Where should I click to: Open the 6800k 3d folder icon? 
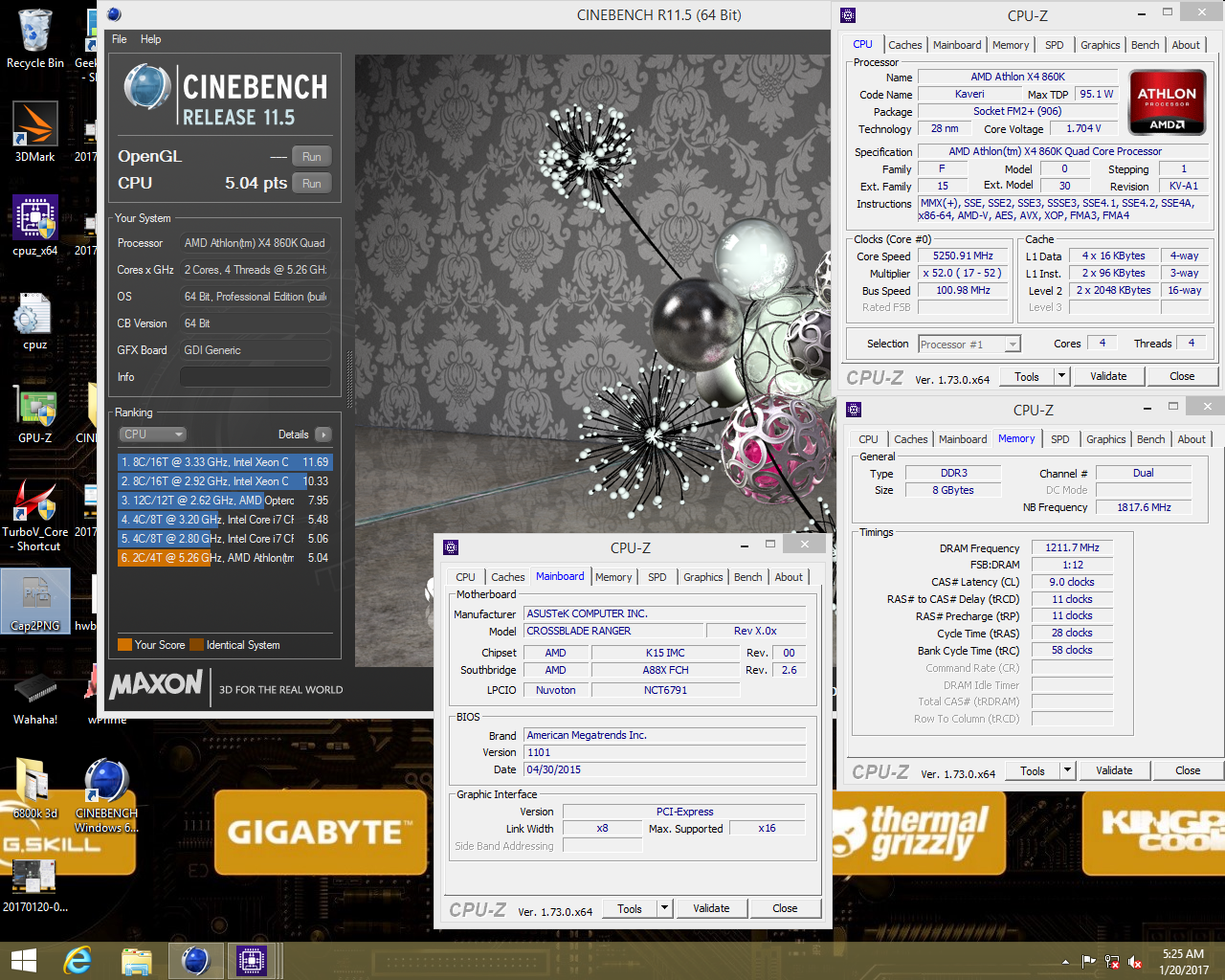pos(34,789)
